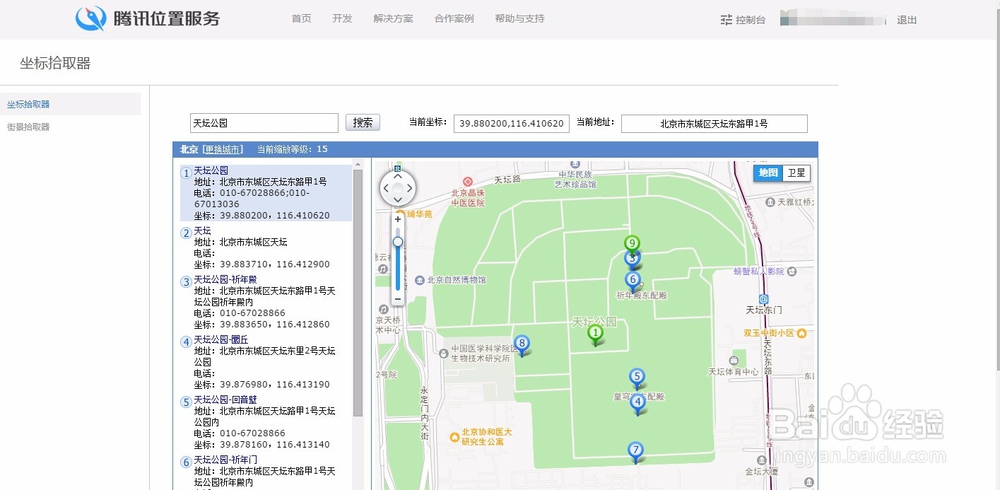Pan the map up with arrow
Screen dimensions: 1000x490
pyautogui.click(x=397, y=175)
